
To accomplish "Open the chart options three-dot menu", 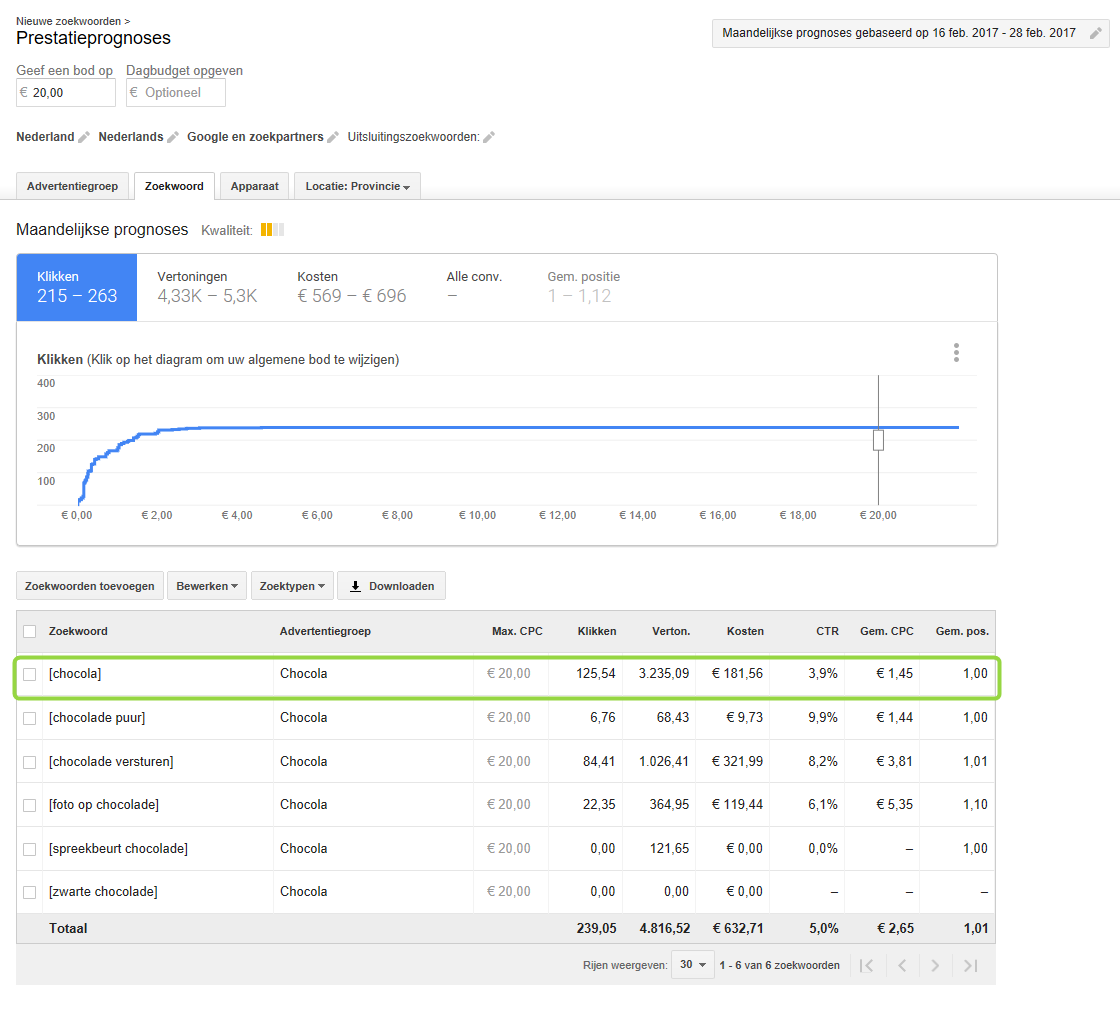I will coord(956,352).
